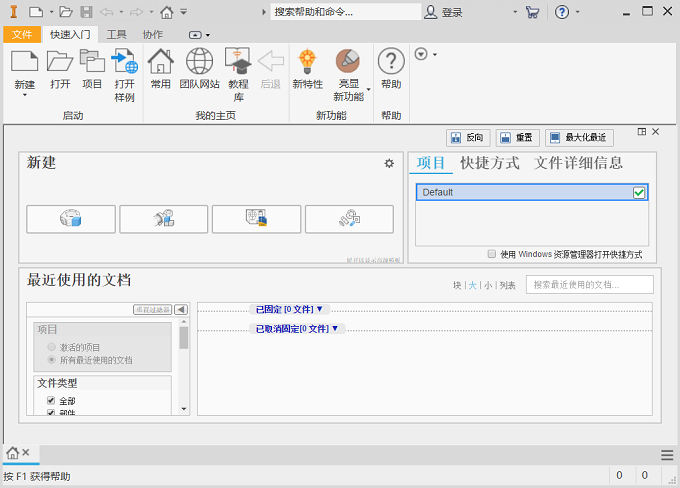The height and width of the screenshot is (488, 680).
Task: Click the dock window icon next to the panel close button
Action: (x=642, y=131)
